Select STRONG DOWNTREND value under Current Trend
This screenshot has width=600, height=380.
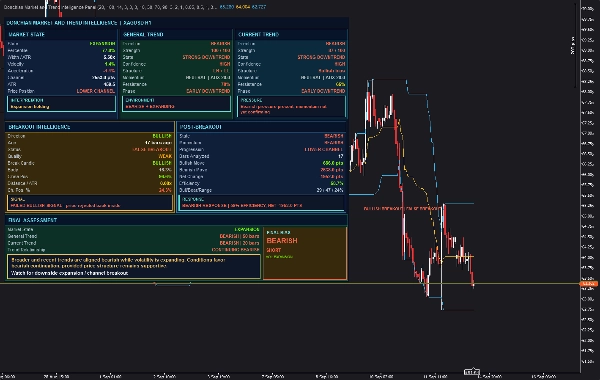[x=321, y=57]
